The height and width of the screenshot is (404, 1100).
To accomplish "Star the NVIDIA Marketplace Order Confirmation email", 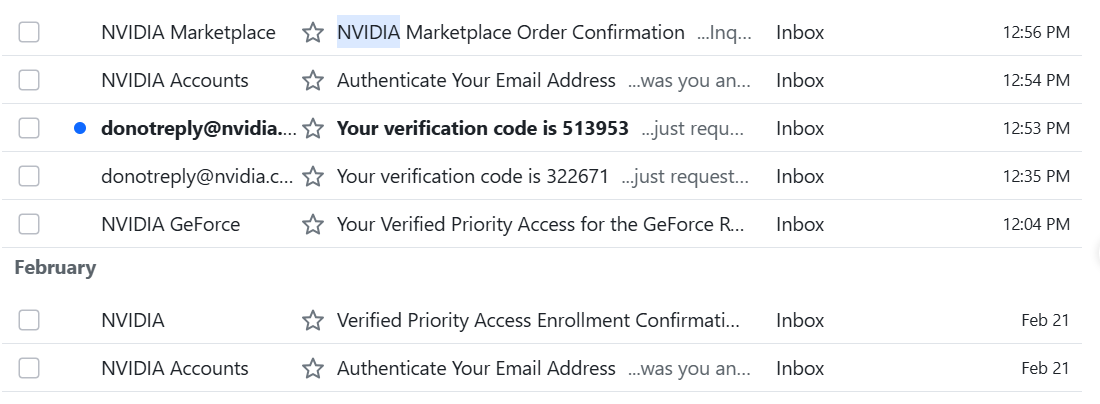I will (313, 32).
